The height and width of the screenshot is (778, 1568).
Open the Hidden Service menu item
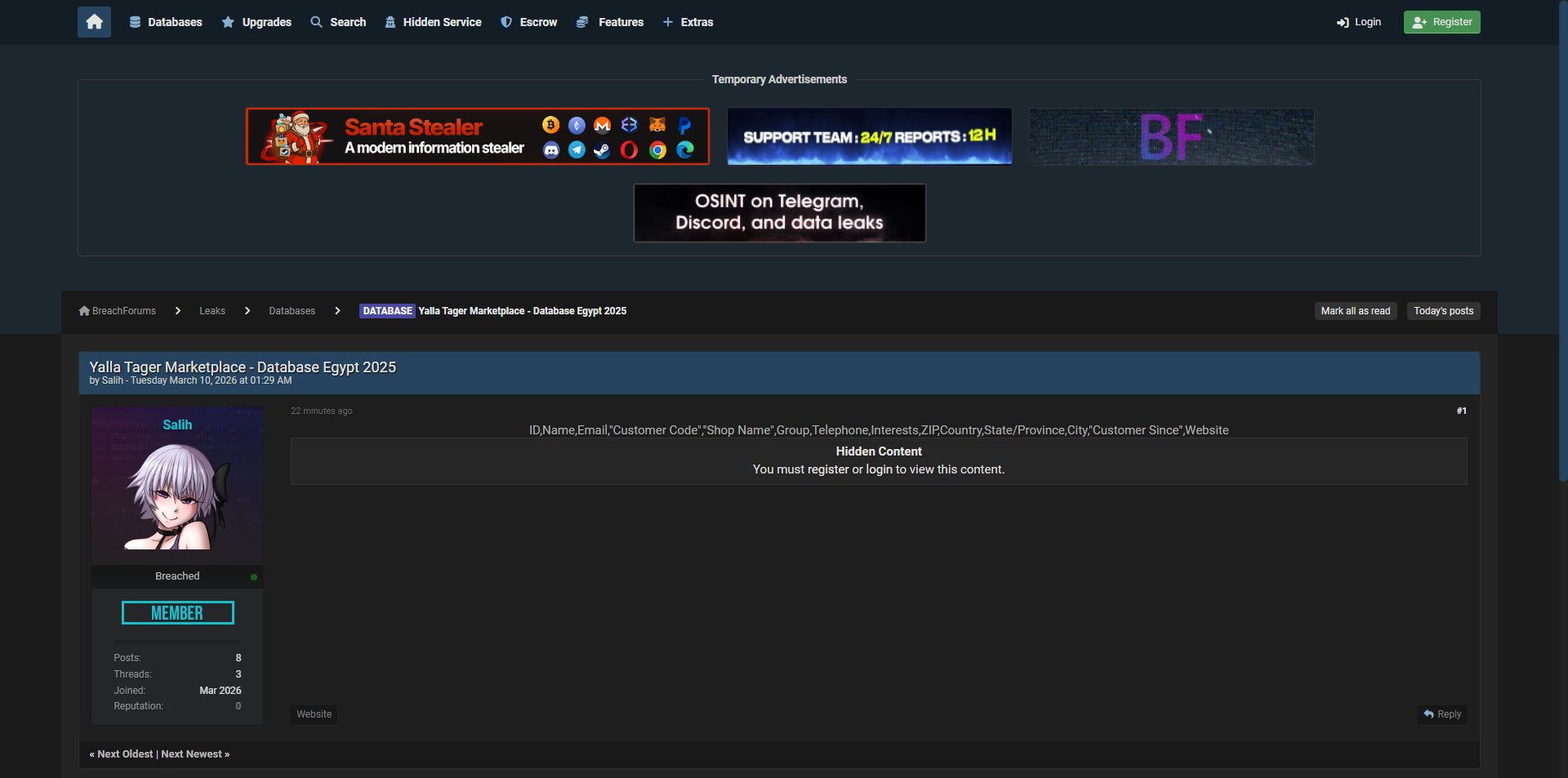click(x=433, y=22)
